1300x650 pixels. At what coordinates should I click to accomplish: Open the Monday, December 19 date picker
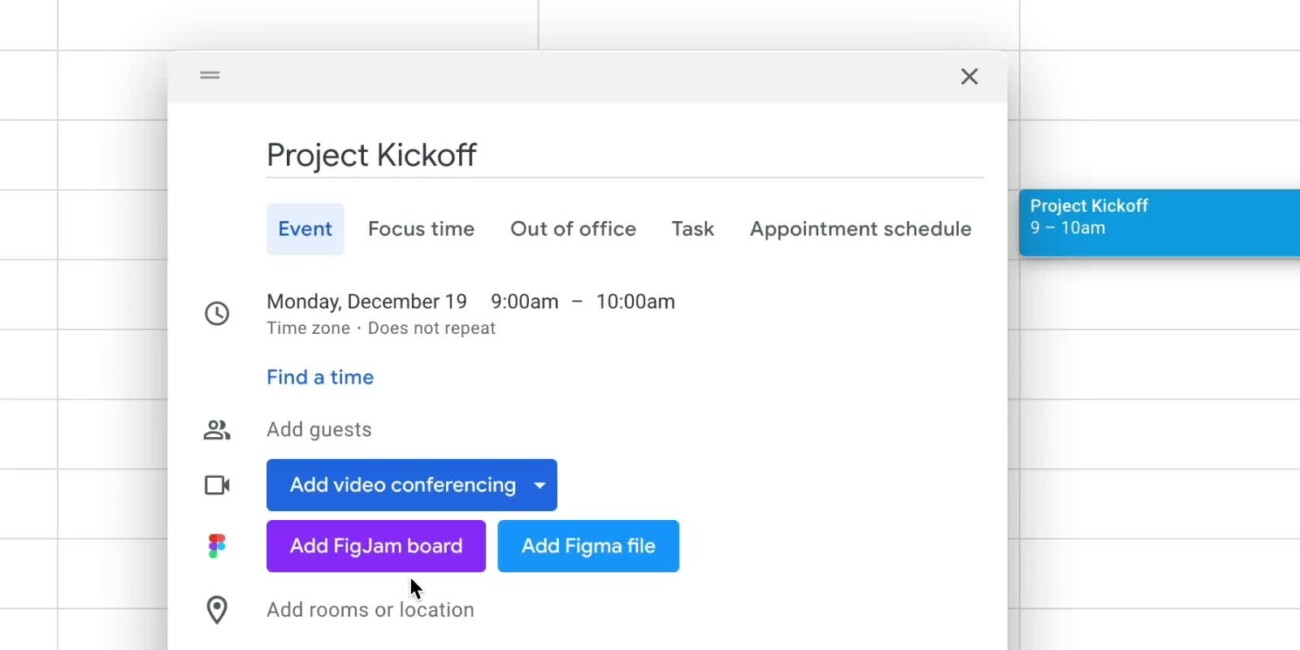pos(366,302)
